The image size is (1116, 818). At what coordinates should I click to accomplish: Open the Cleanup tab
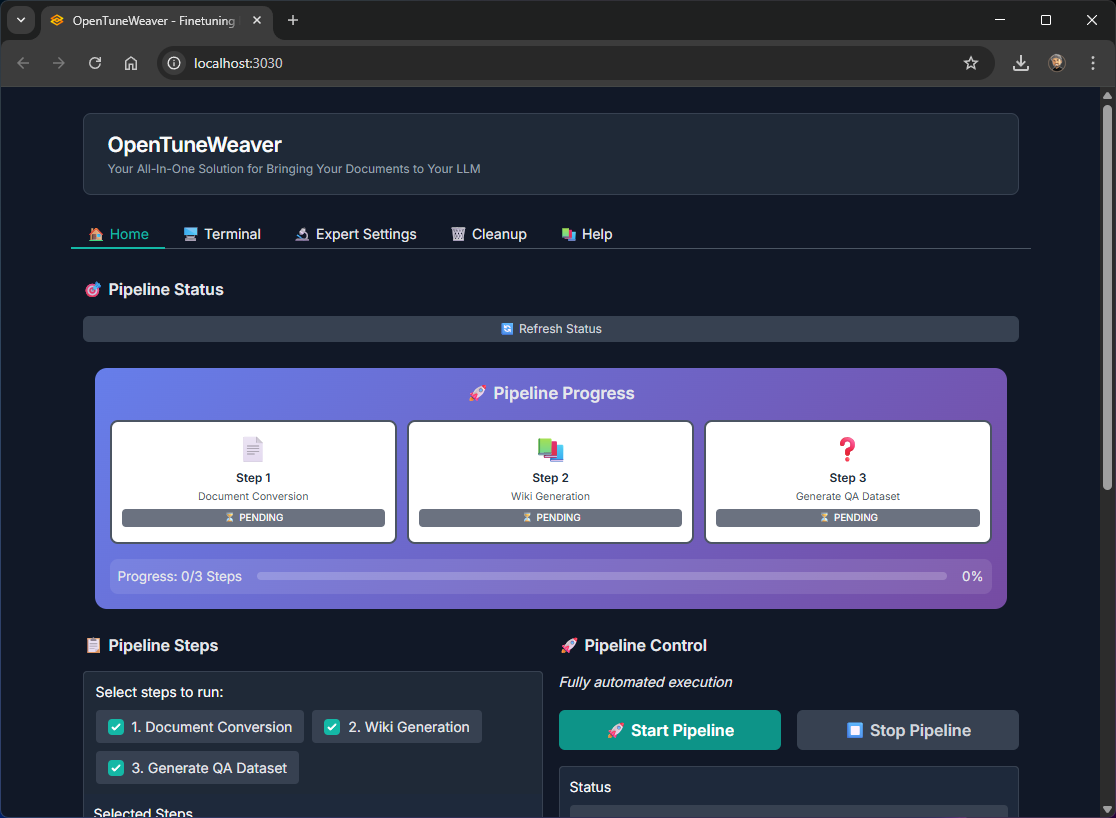click(x=489, y=234)
